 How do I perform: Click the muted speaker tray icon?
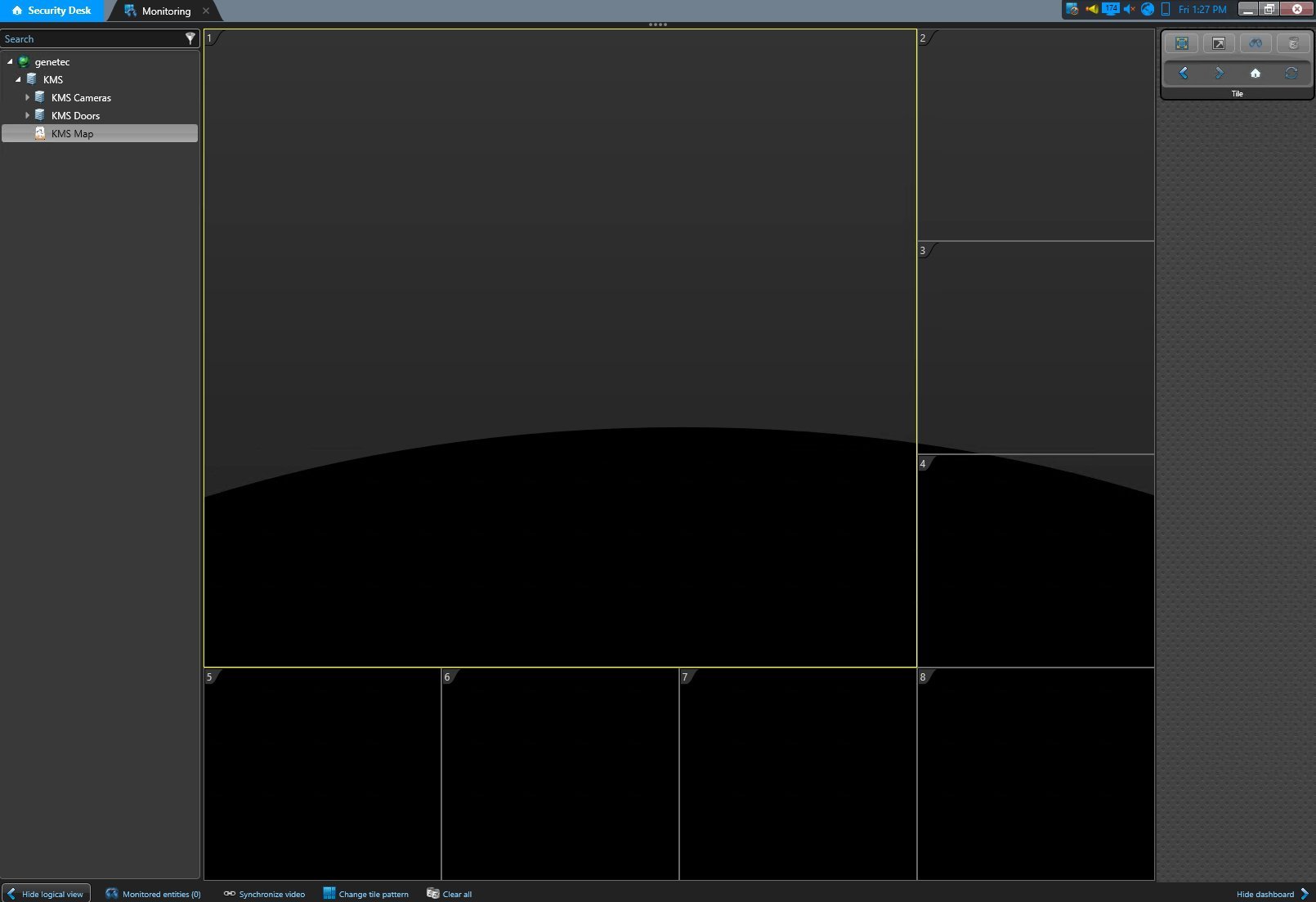[x=1129, y=9]
